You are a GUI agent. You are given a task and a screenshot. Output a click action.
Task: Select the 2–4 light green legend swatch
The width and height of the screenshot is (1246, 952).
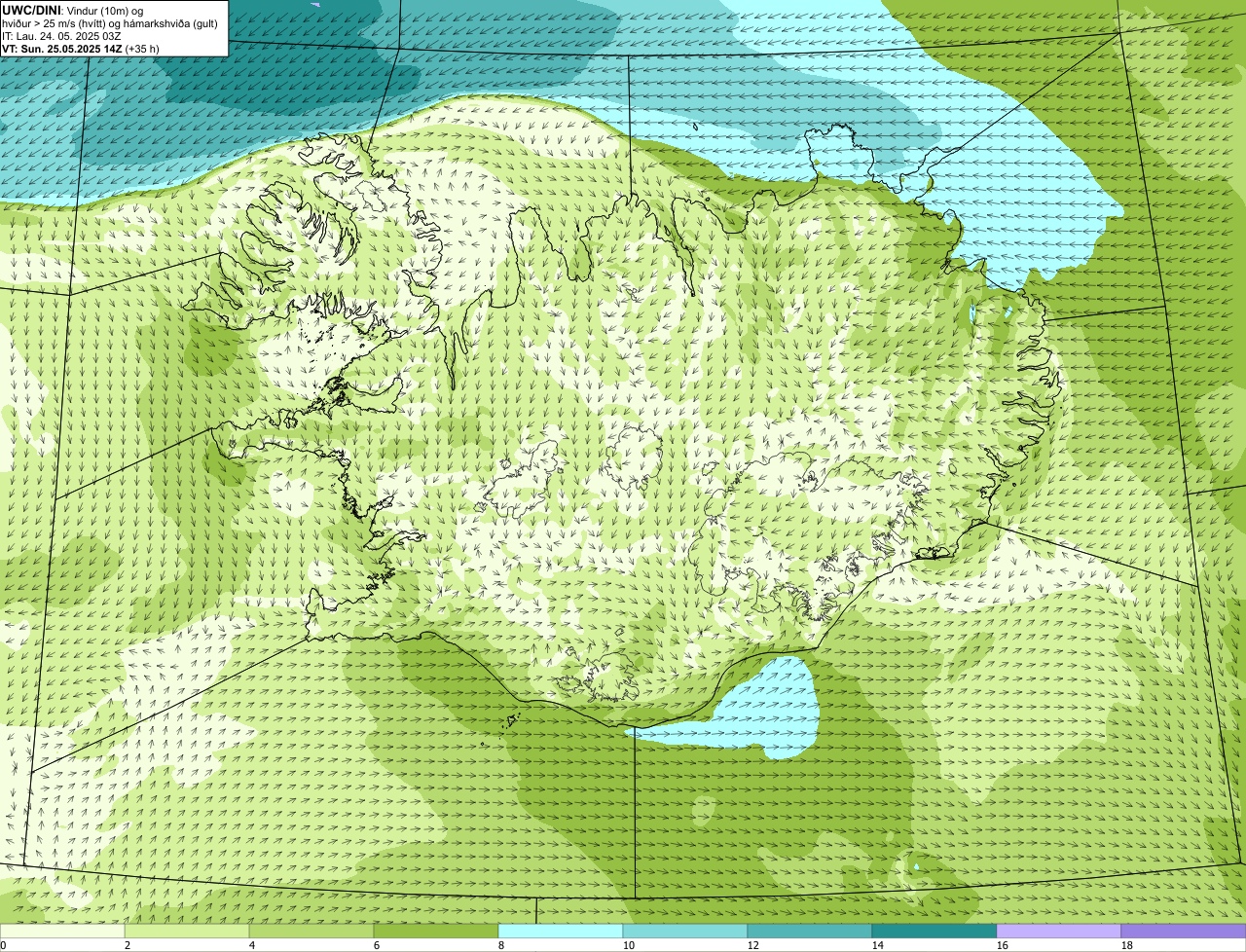click(x=187, y=931)
